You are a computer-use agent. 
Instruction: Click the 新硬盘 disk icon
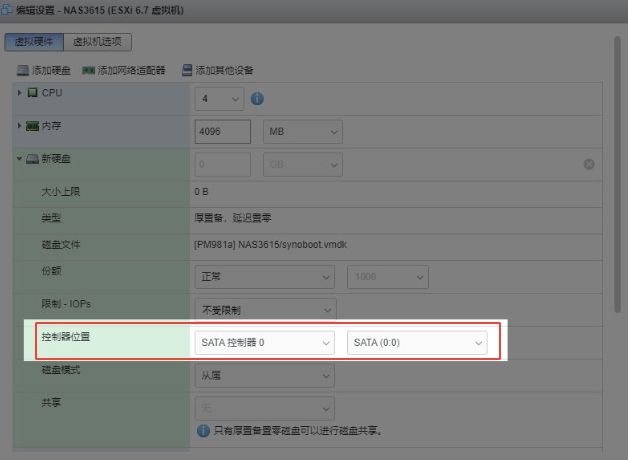click(32, 159)
